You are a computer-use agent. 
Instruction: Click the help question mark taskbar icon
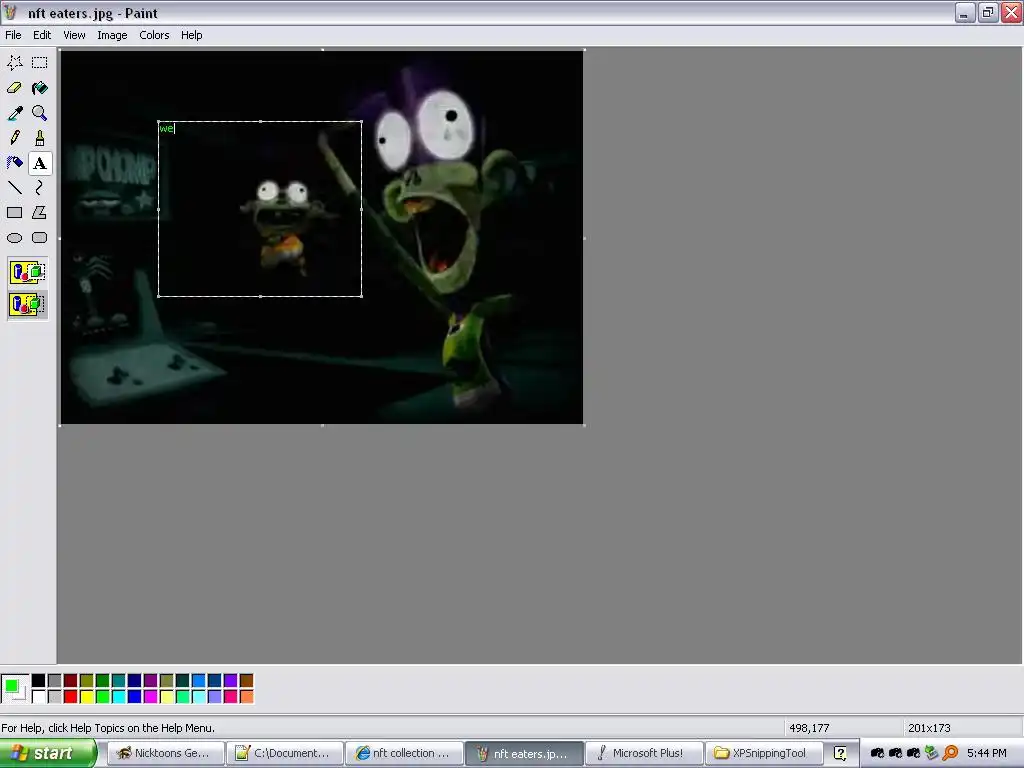coord(840,753)
